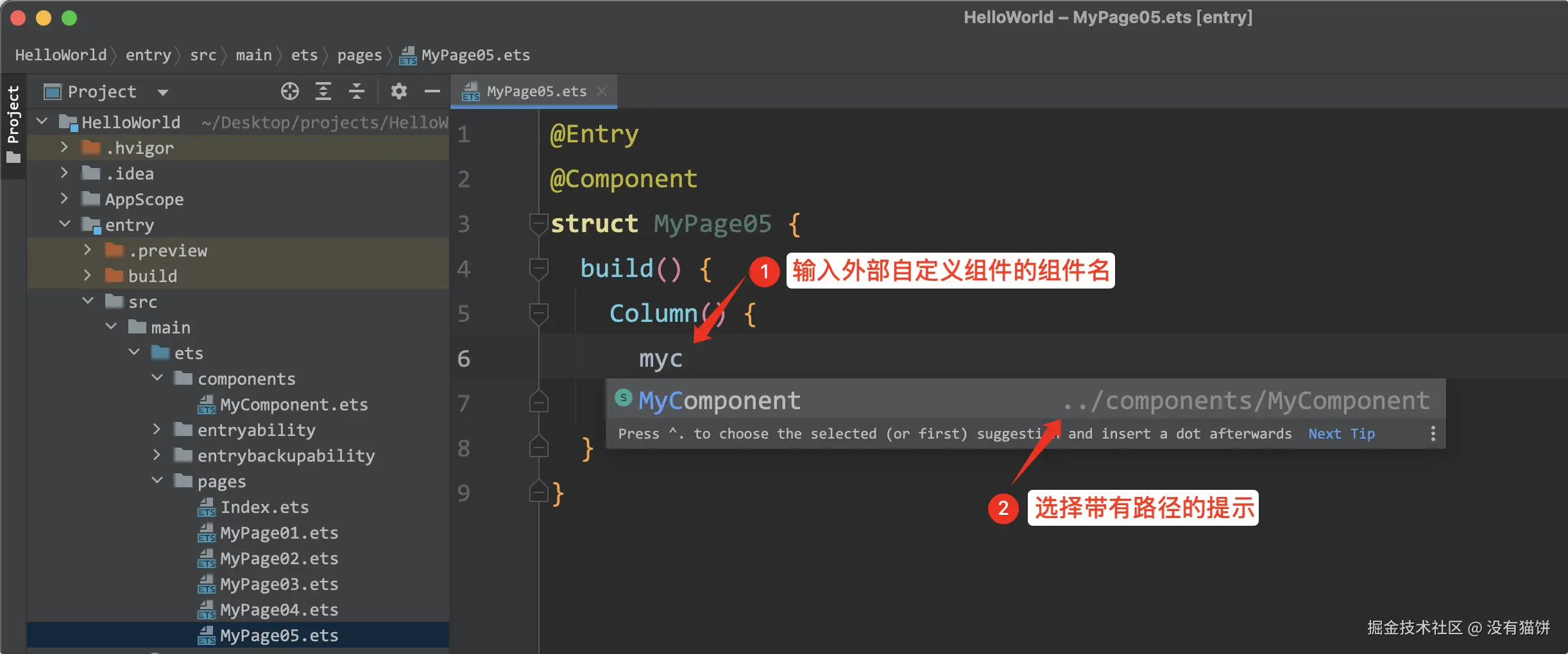Click entry in the breadcrumb bar
This screenshot has width=1568, height=654.
pos(148,55)
